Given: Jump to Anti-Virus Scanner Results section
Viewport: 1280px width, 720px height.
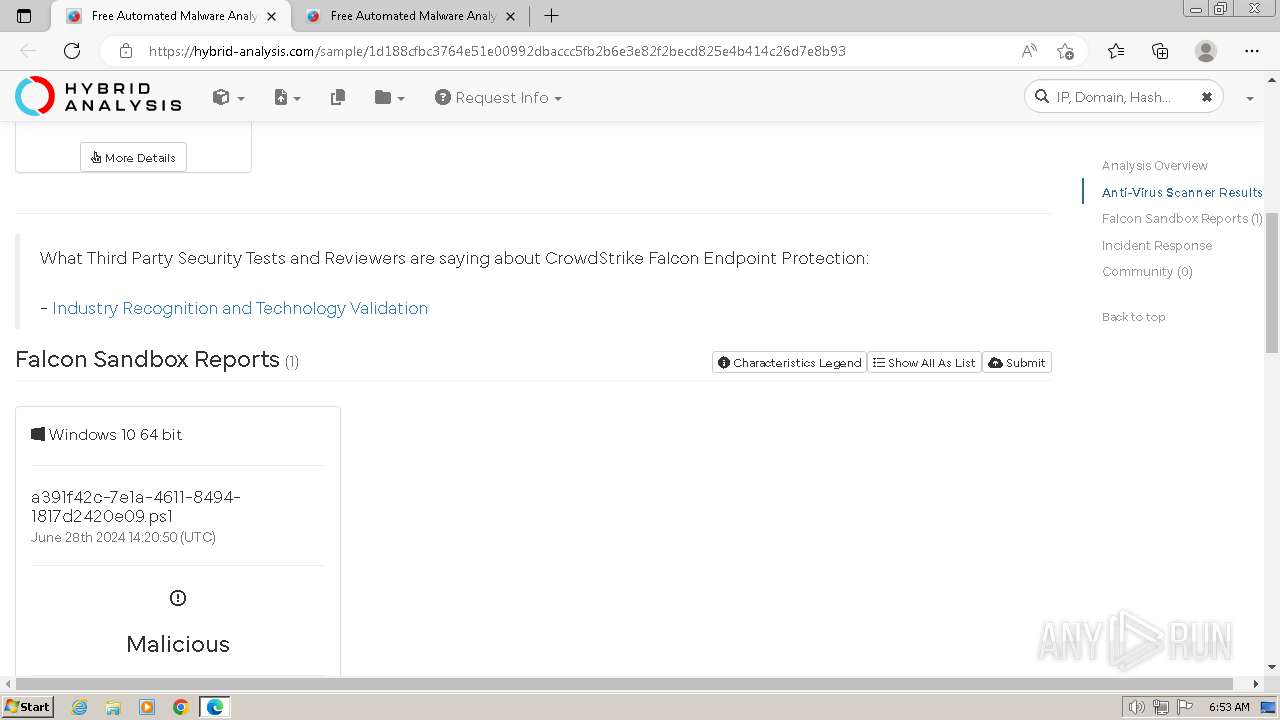Looking at the screenshot, I should pos(1182,192).
